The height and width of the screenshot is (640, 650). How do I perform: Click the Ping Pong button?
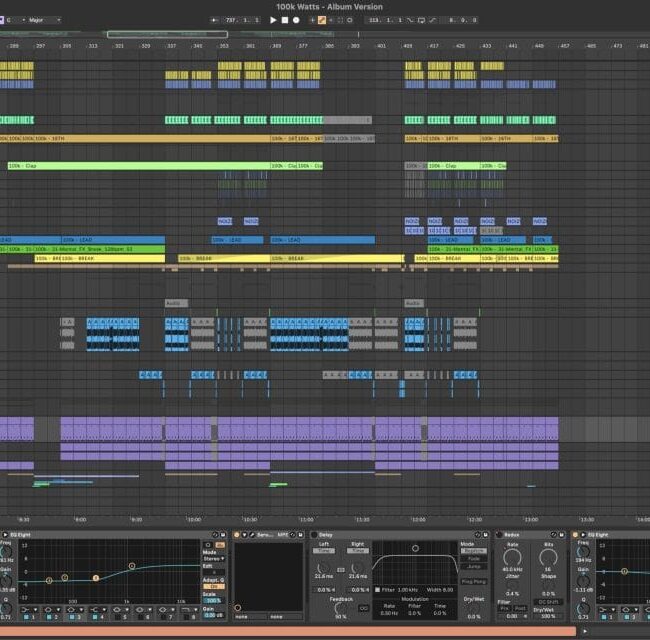[x=474, y=581]
